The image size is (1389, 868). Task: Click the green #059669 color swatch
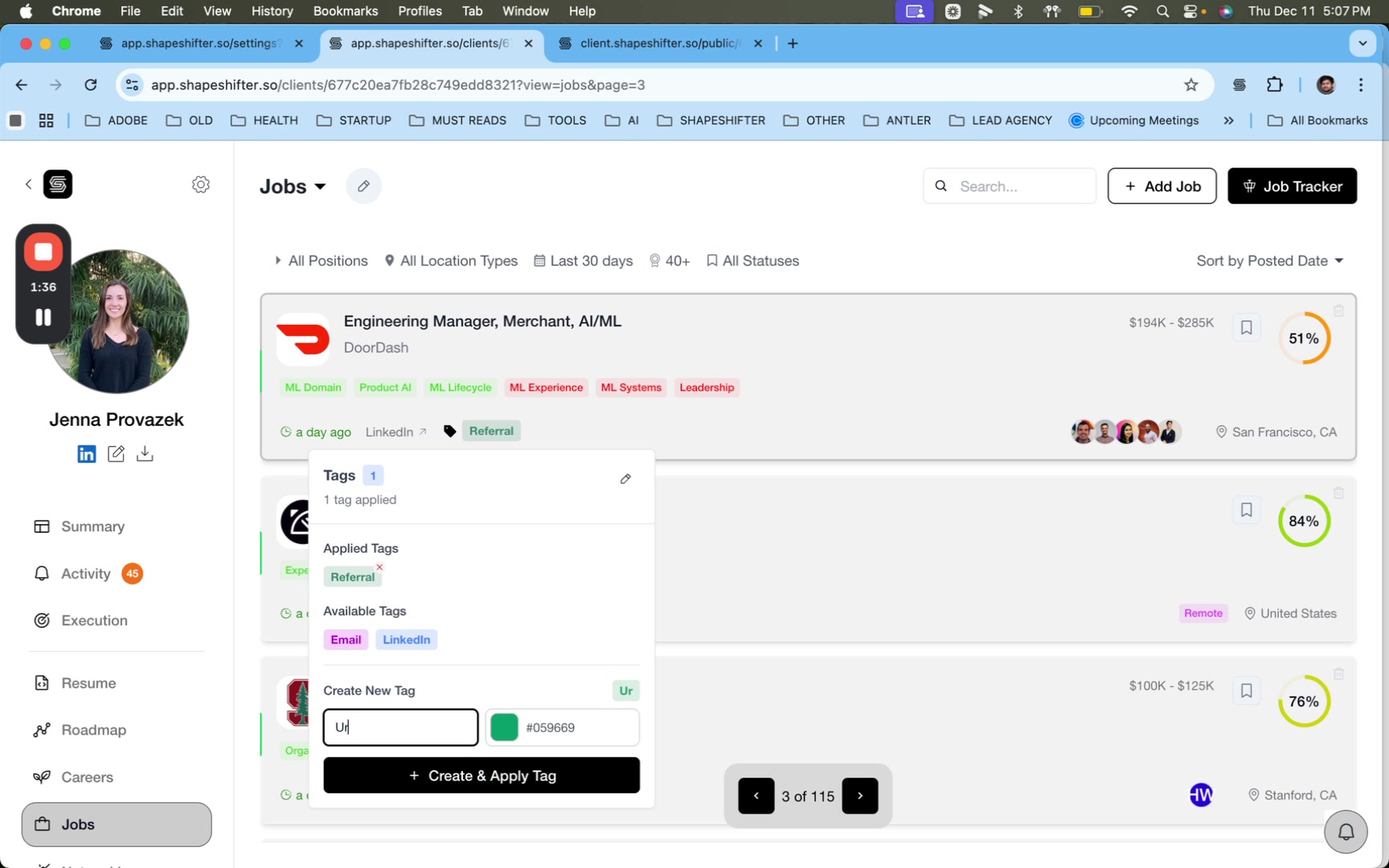pos(504,727)
